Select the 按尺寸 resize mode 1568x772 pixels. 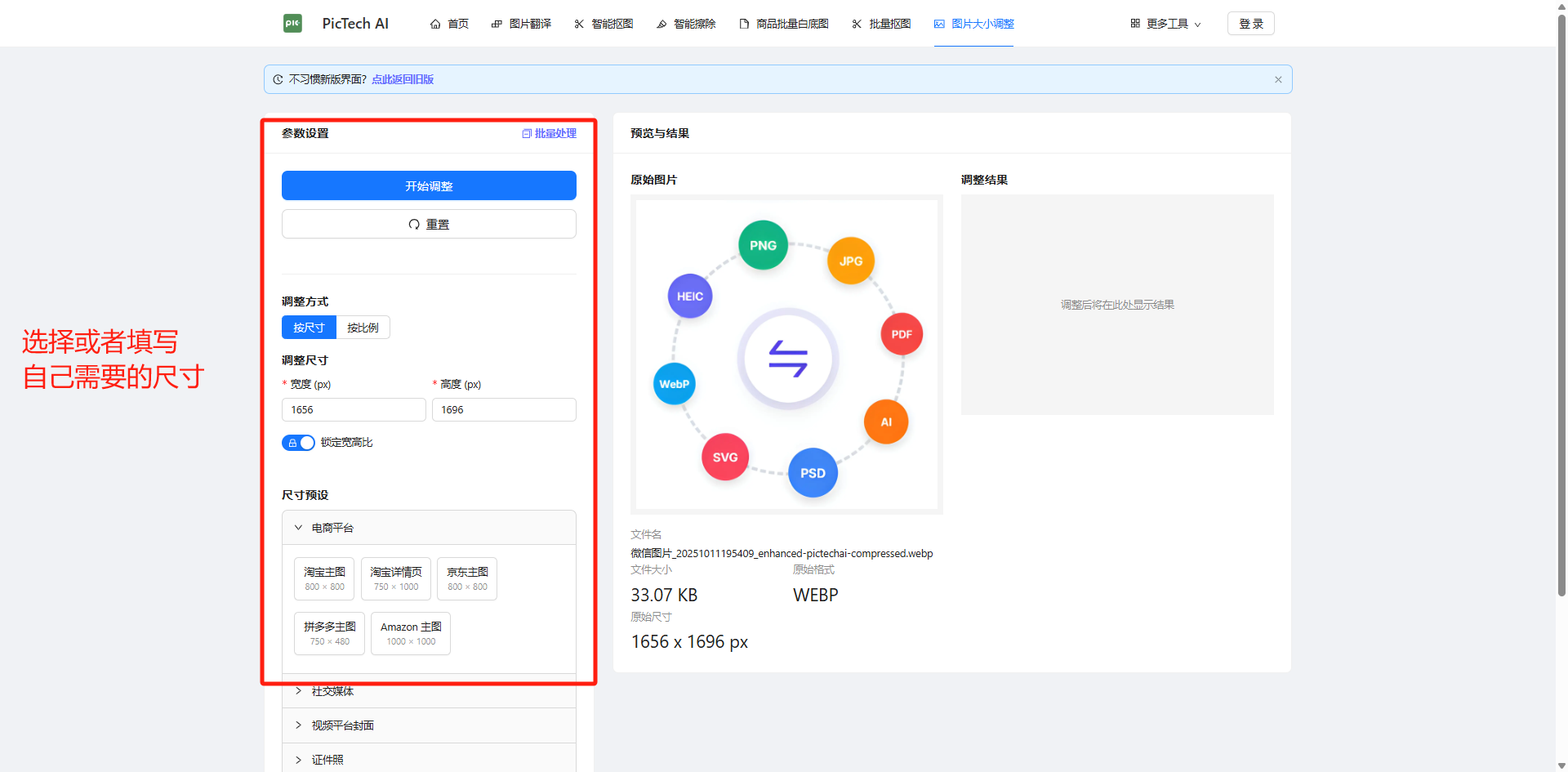pos(309,328)
